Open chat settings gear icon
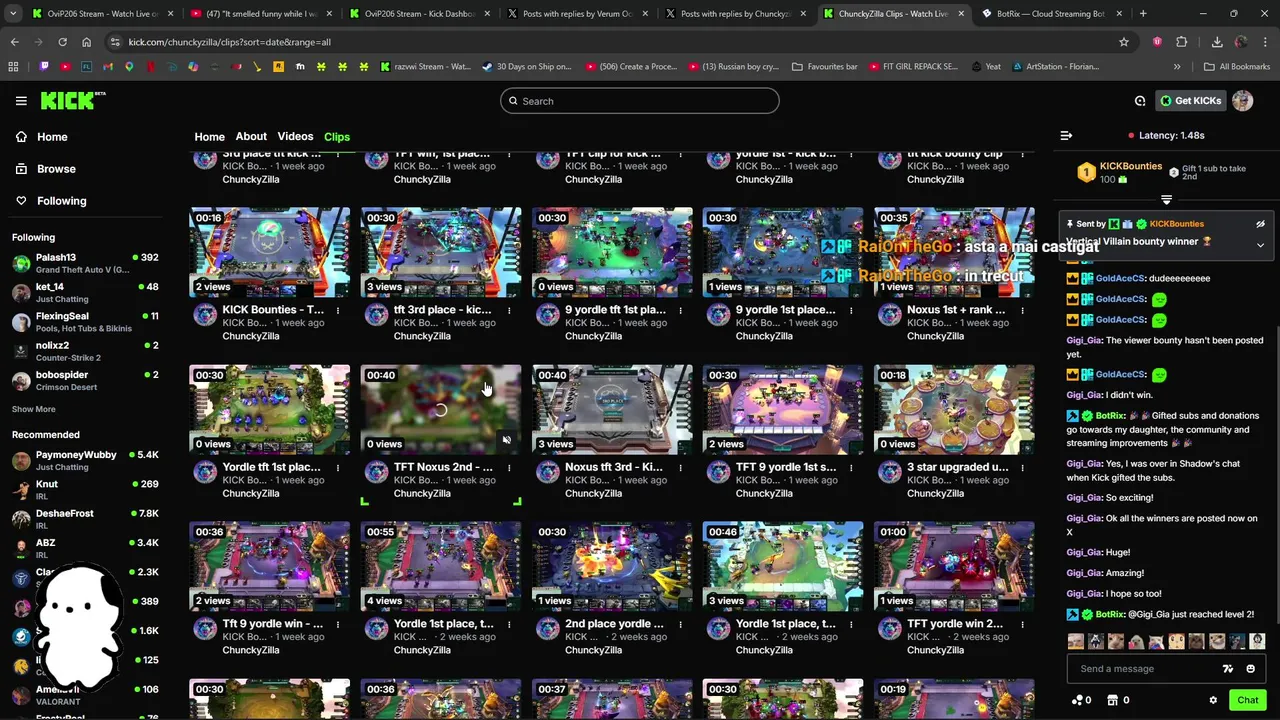 coord(1213,700)
